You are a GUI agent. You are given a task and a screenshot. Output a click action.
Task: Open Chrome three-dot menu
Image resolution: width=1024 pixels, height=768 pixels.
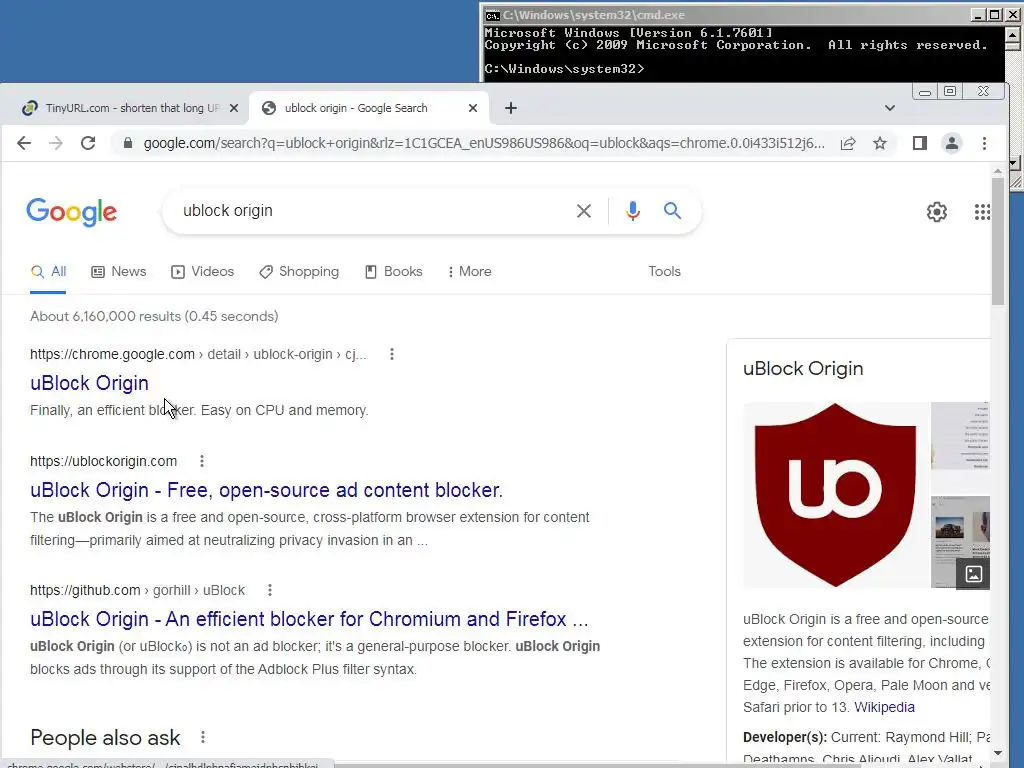click(x=984, y=143)
